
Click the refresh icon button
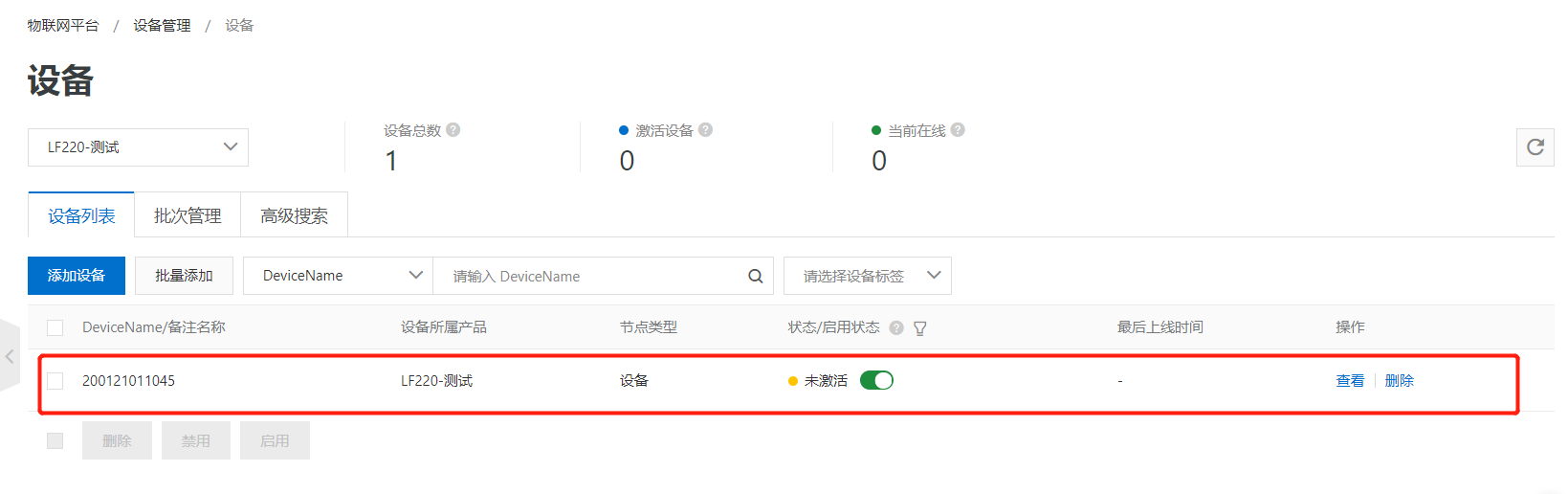click(1535, 147)
